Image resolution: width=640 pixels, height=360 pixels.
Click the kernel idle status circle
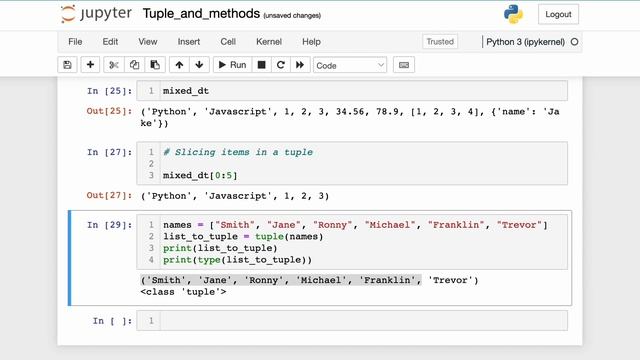pyautogui.click(x=574, y=42)
